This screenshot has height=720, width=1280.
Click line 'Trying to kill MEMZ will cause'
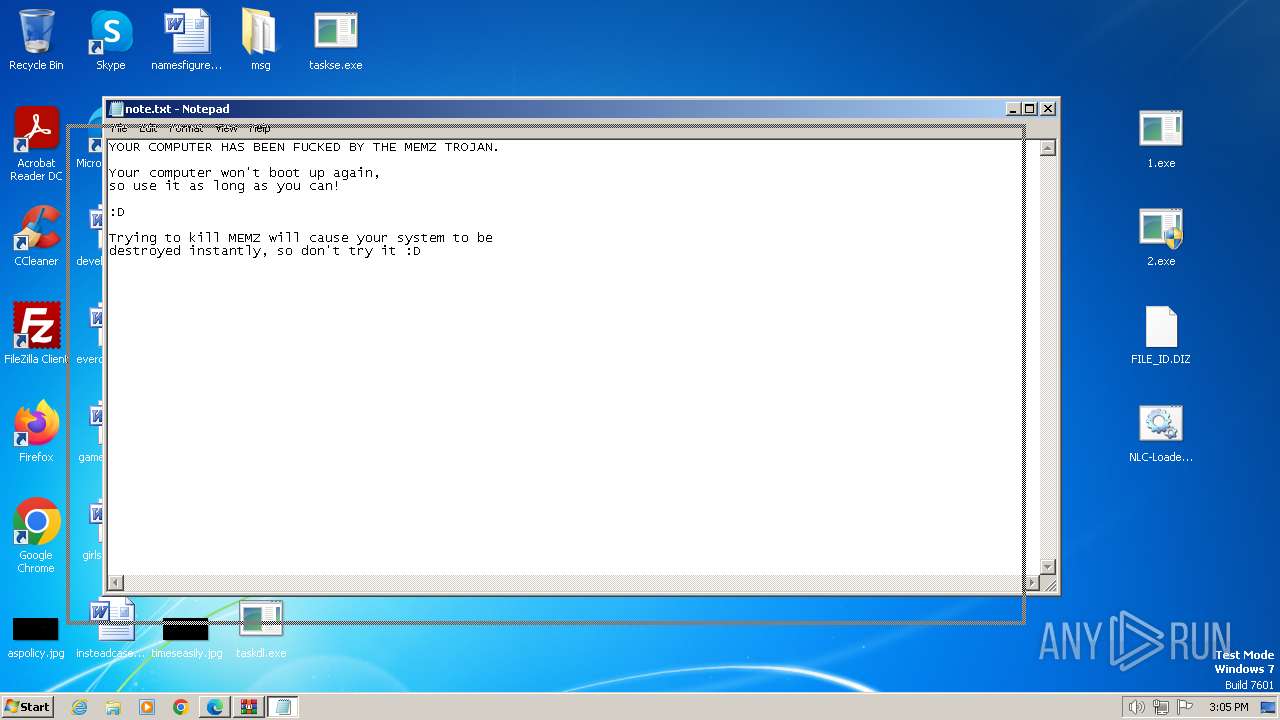coord(300,238)
